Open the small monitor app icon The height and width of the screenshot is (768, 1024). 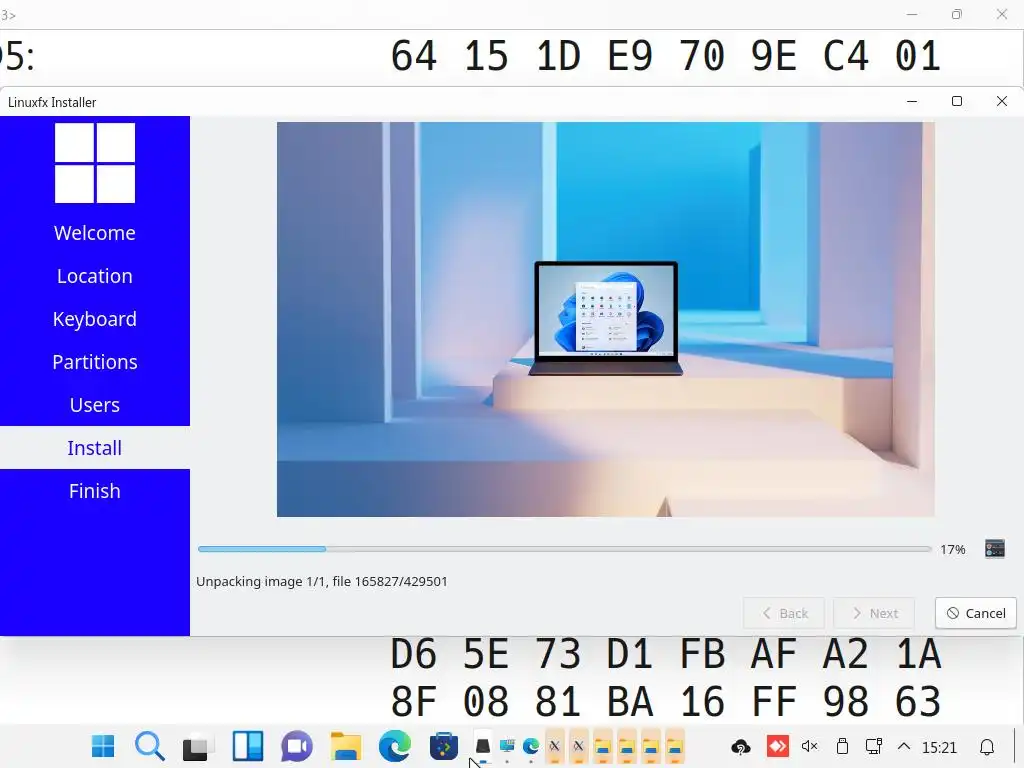(x=507, y=745)
